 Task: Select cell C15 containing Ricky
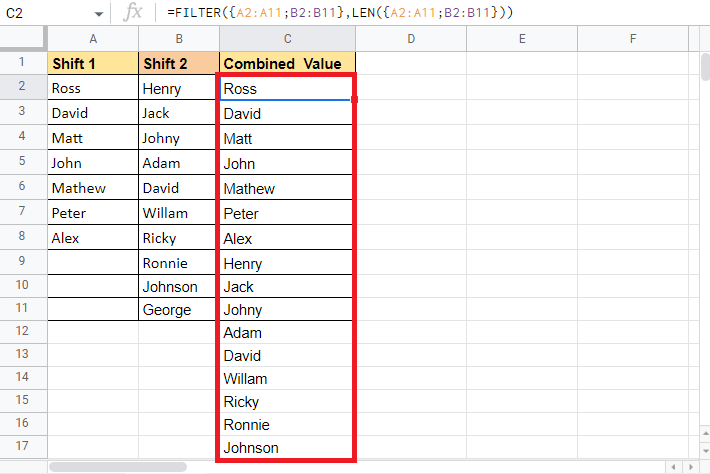point(286,401)
